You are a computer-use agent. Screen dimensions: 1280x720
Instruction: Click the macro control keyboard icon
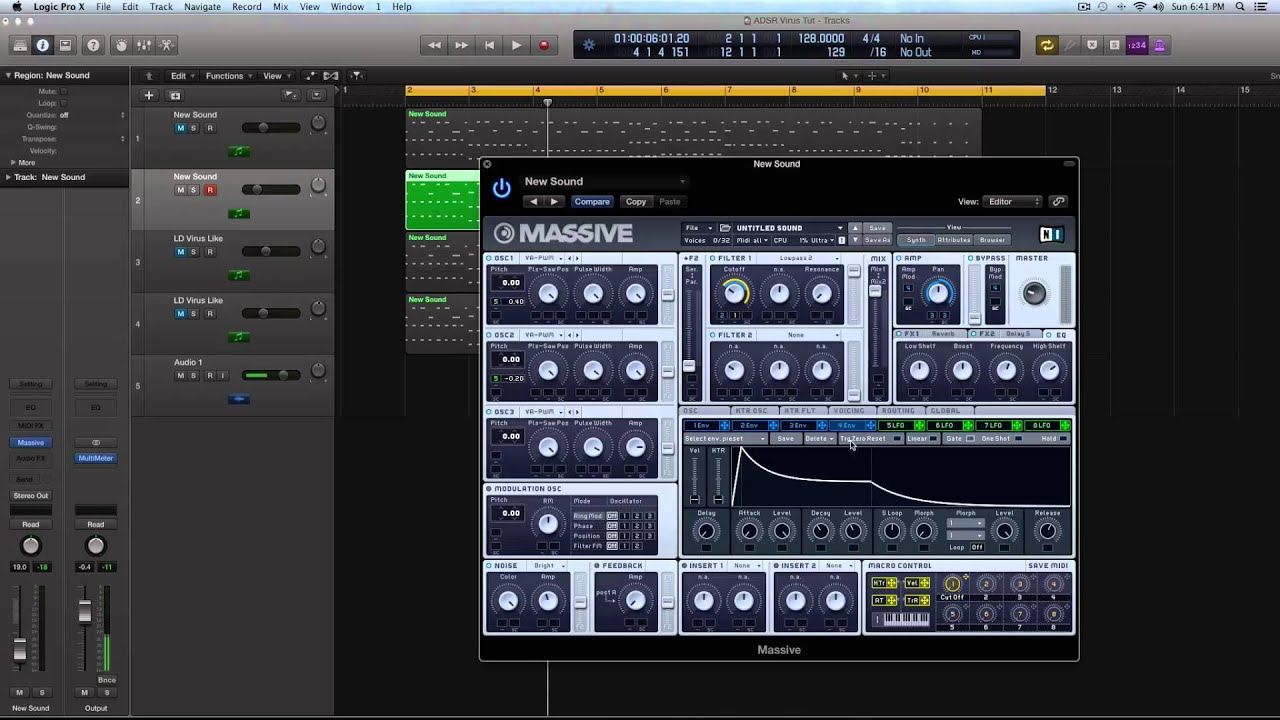(900, 620)
